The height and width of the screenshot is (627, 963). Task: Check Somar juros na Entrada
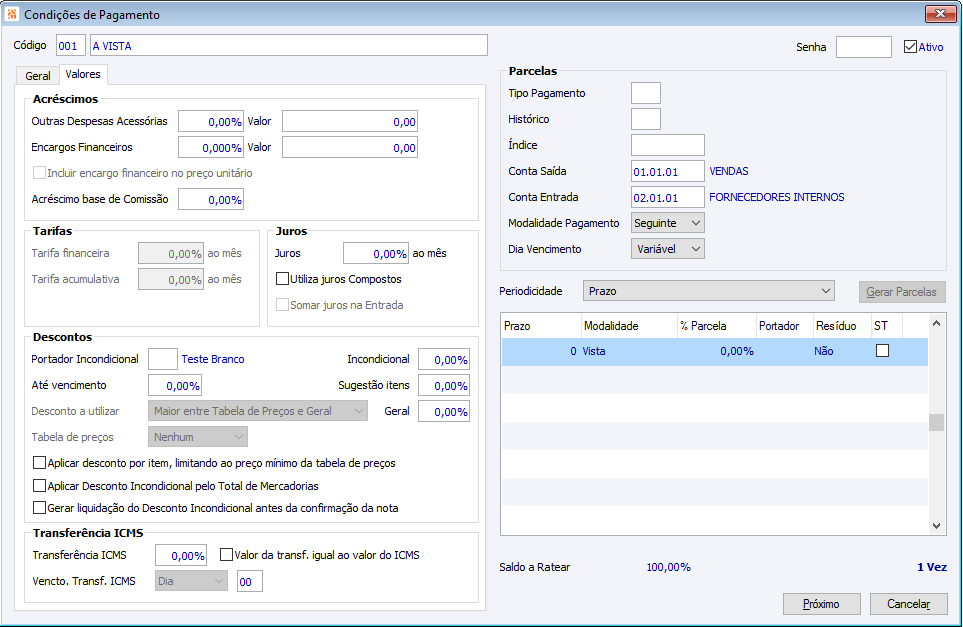tap(283, 305)
